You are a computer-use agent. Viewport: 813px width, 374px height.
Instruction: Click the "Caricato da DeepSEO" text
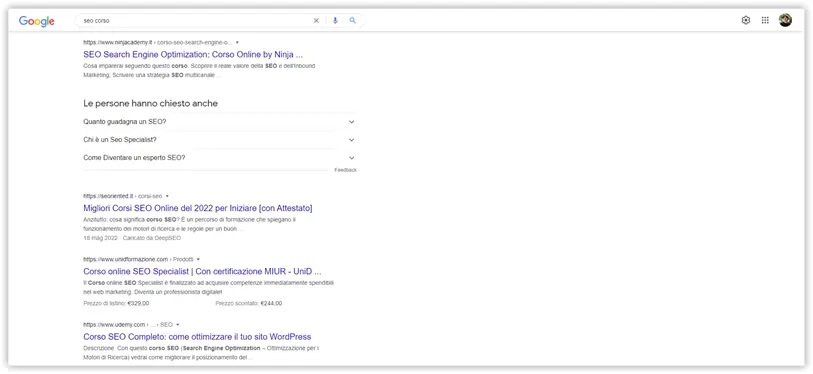coord(152,238)
